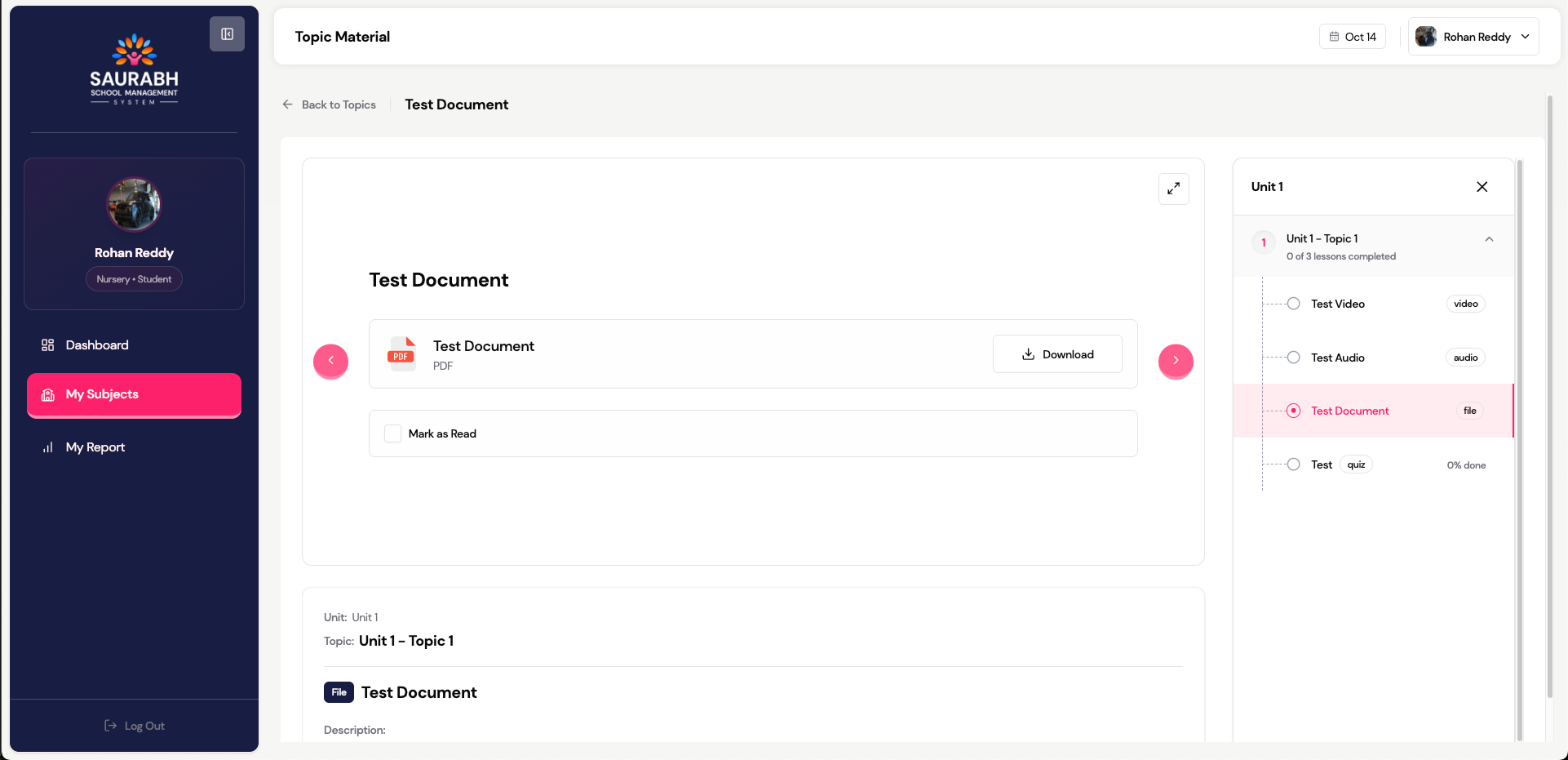Collapse the Unit 1 - Topic 1 section
The width and height of the screenshot is (1568, 760).
(x=1489, y=239)
